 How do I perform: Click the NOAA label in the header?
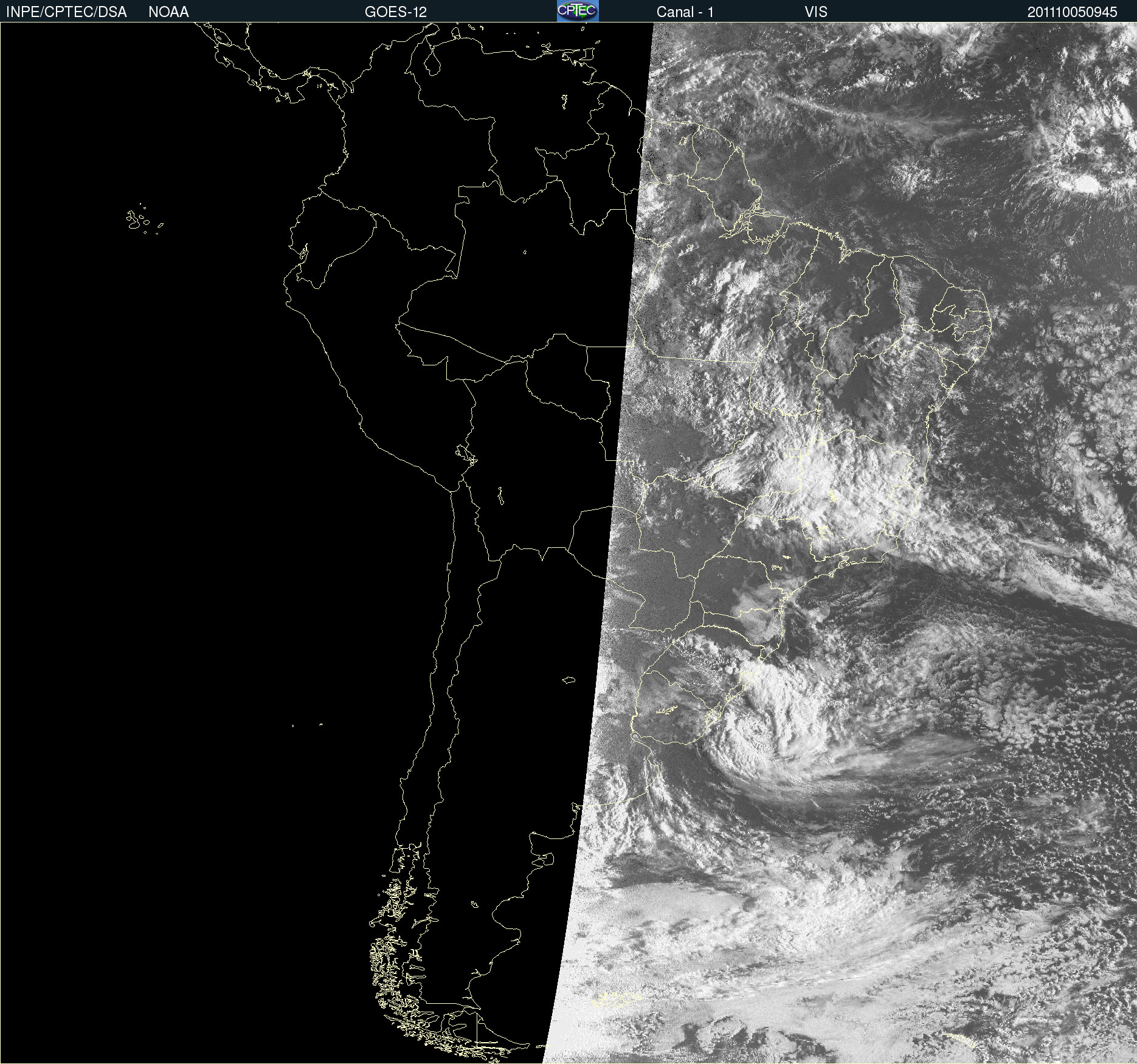168,12
